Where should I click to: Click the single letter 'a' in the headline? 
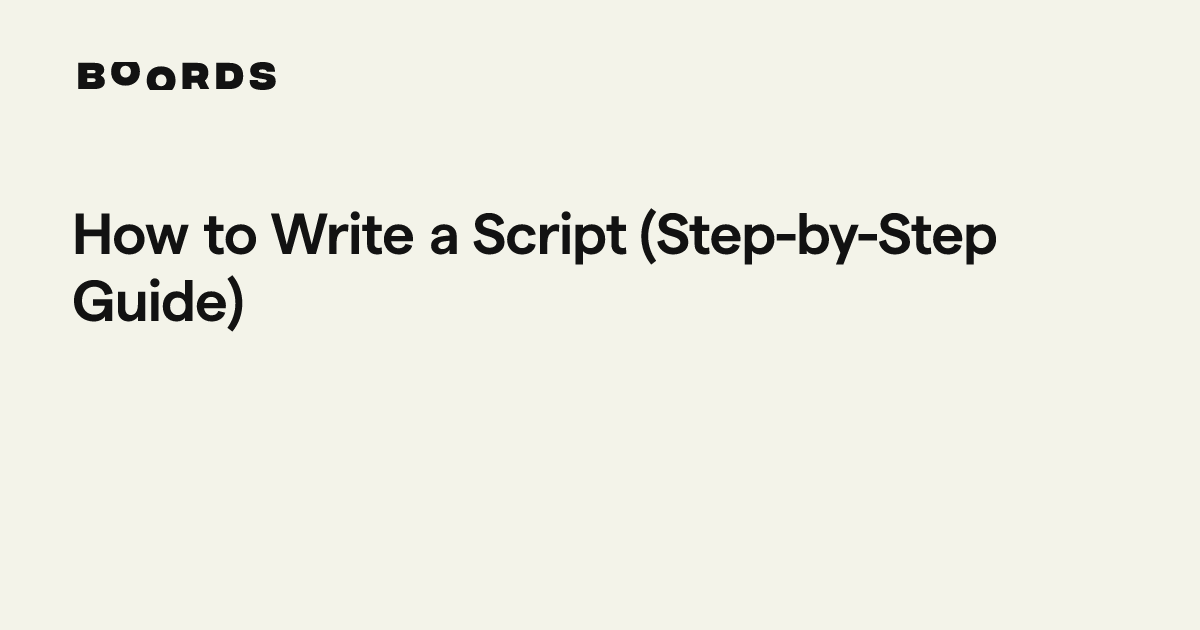click(443, 240)
